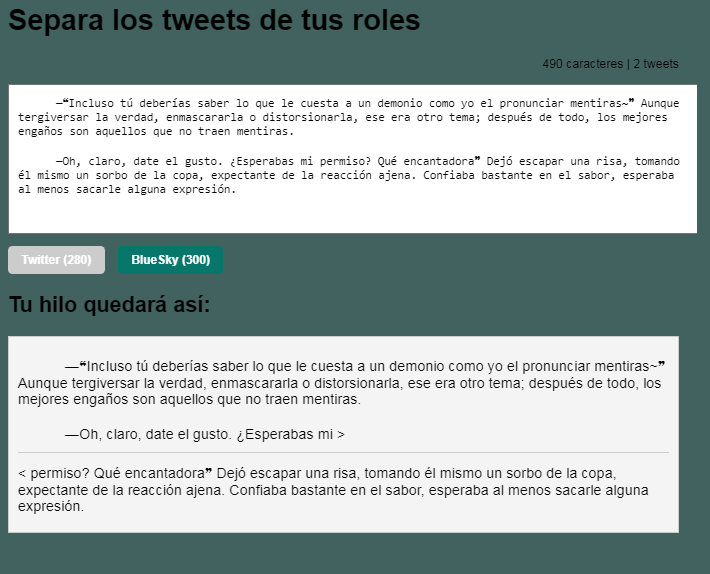Click the '490 caracteres' counter text
Image resolution: width=710 pixels, height=574 pixels.
pyautogui.click(x=582, y=64)
